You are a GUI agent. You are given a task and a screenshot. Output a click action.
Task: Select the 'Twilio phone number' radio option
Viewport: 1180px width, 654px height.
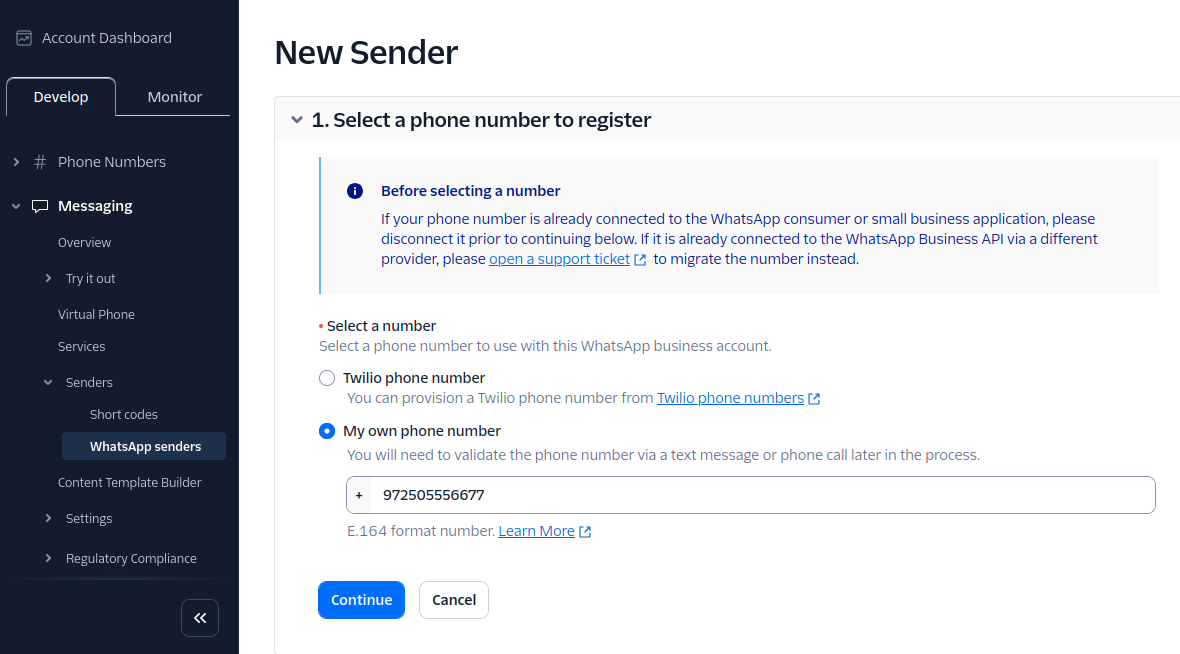(327, 377)
